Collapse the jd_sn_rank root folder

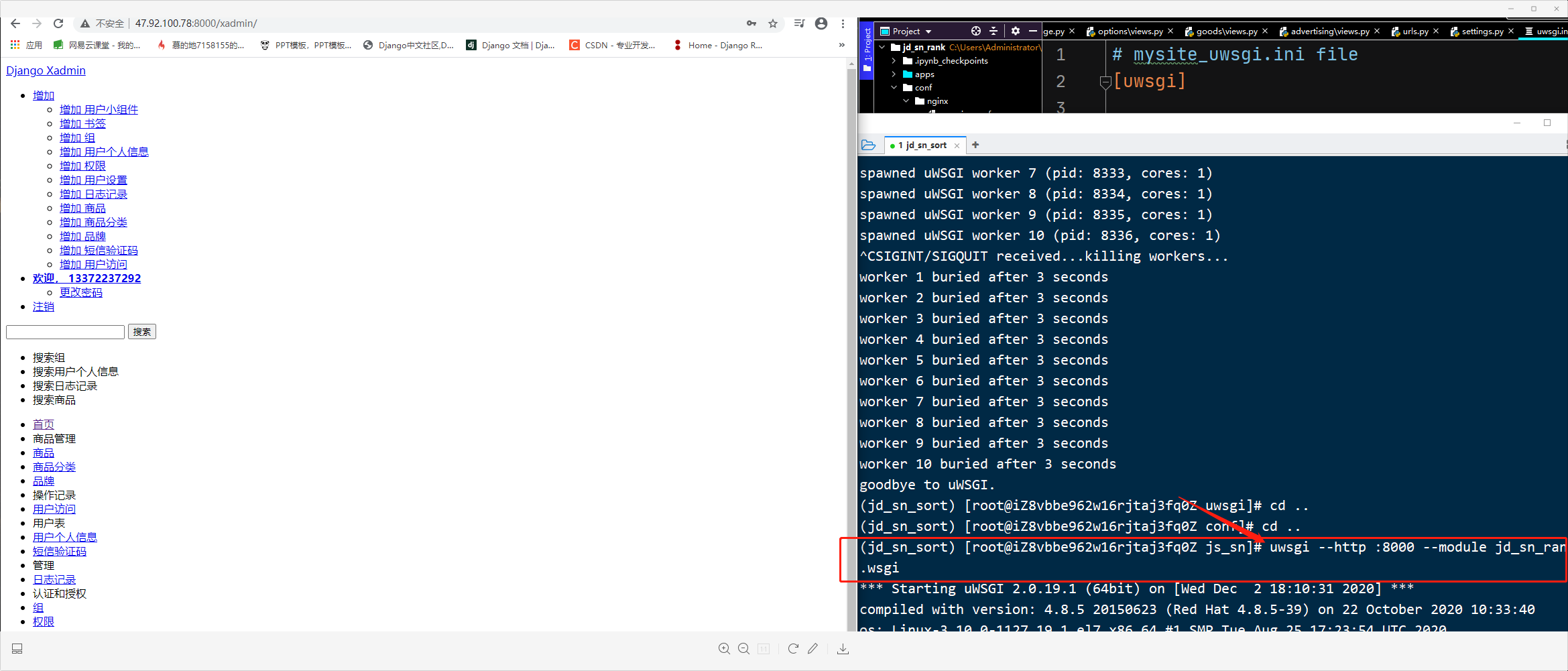click(882, 48)
